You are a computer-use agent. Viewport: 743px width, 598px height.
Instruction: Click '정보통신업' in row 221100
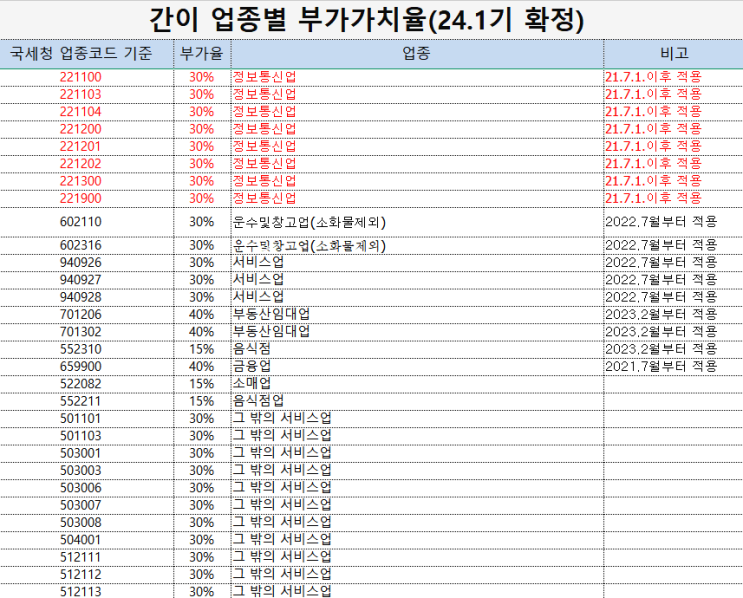[x=264, y=77]
